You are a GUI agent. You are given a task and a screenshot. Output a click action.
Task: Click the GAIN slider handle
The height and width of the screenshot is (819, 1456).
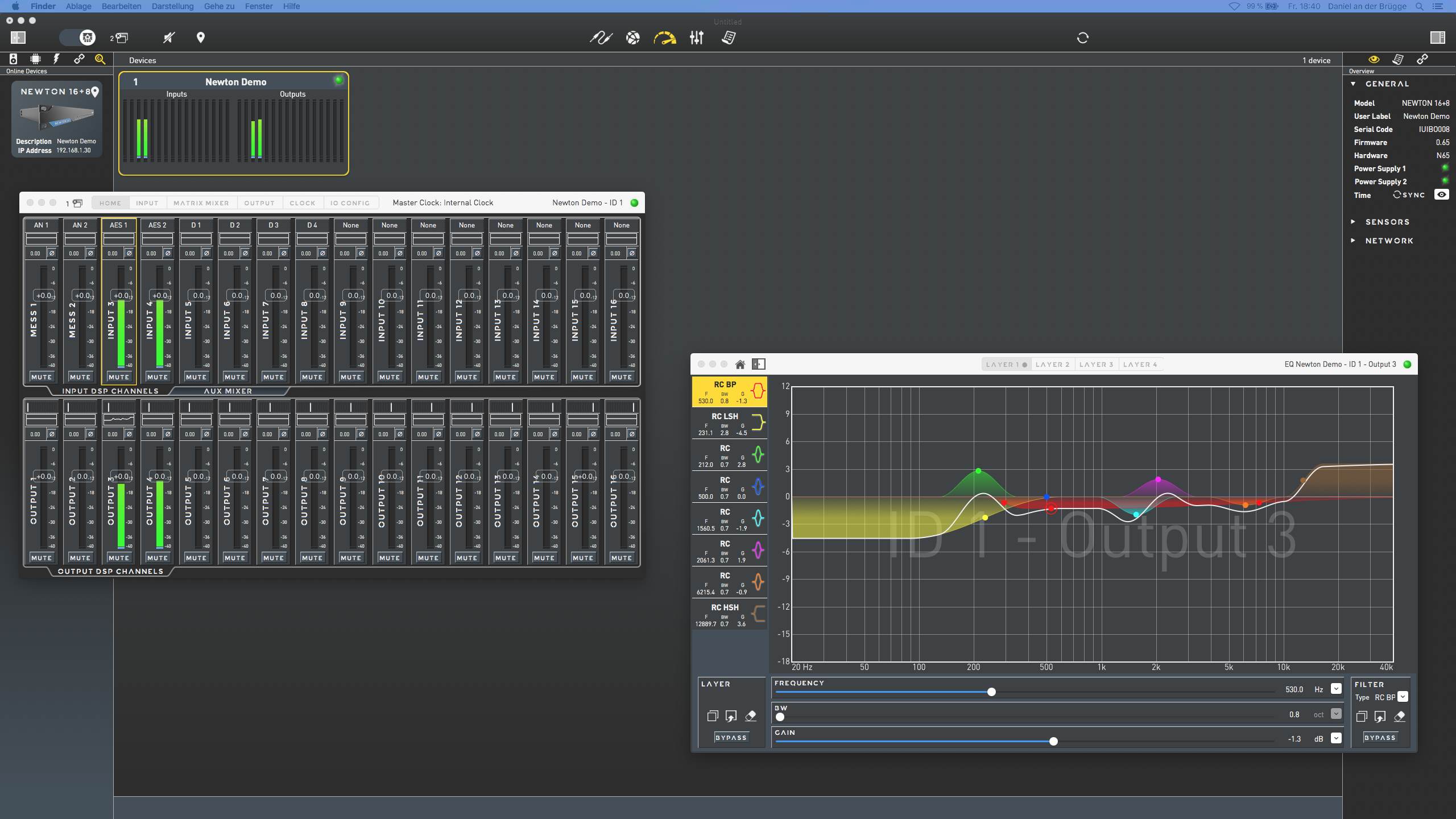(1053, 741)
